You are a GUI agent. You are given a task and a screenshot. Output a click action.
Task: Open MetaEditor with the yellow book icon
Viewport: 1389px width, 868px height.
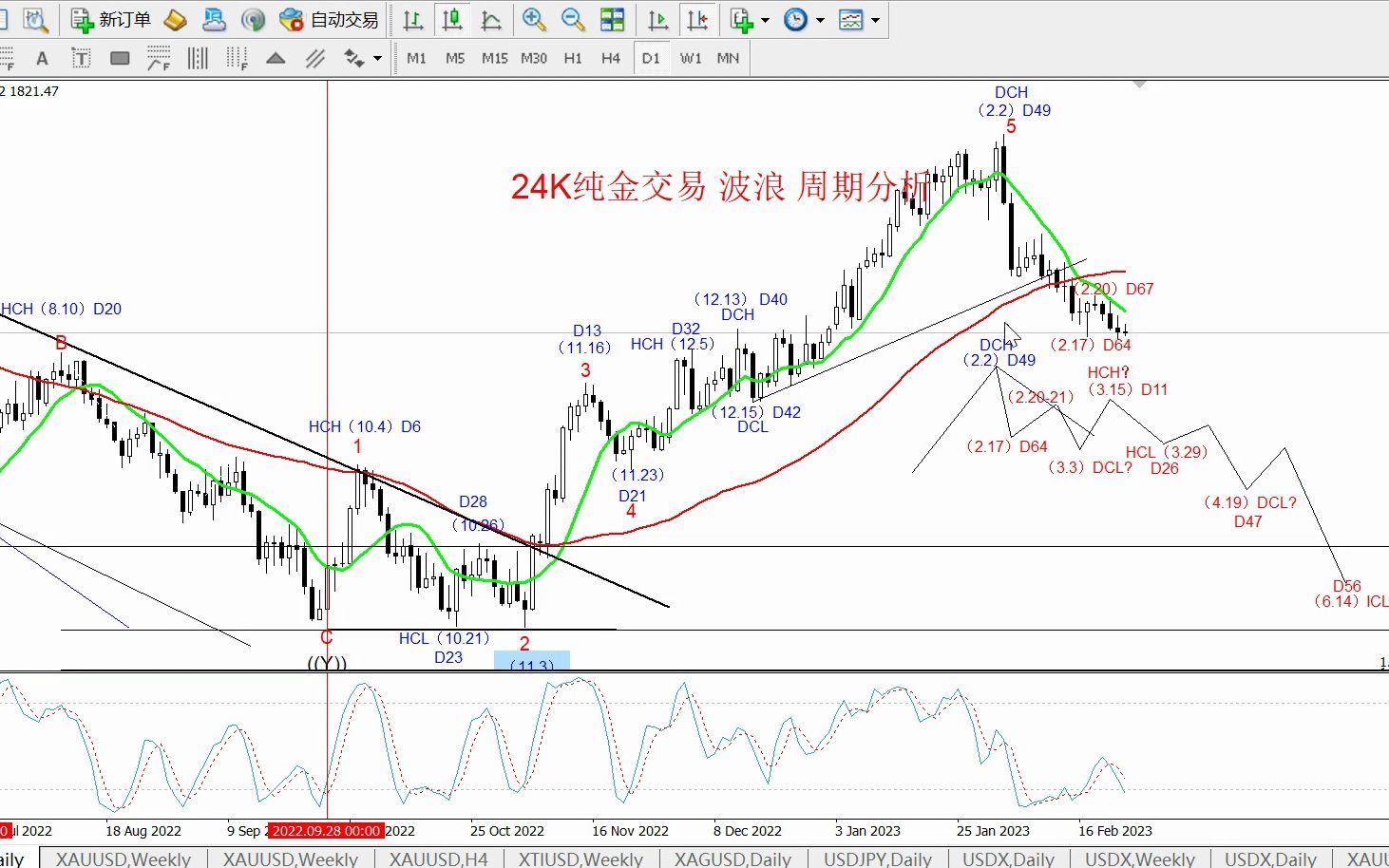click(176, 19)
